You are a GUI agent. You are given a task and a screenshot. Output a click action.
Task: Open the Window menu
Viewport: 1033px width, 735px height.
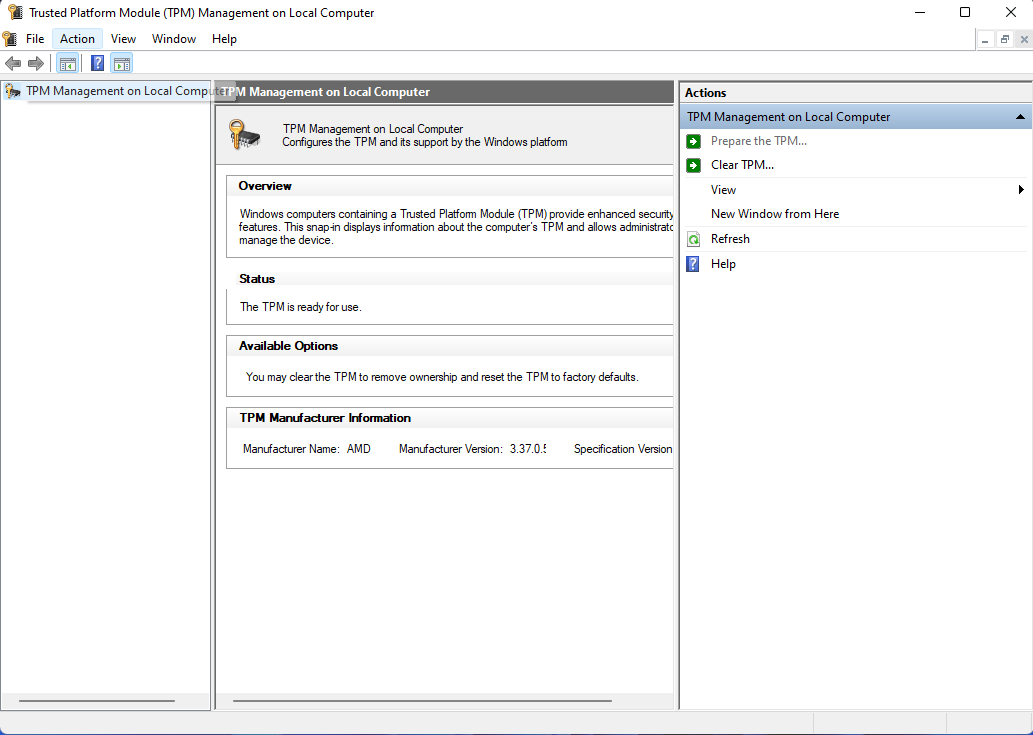click(174, 39)
